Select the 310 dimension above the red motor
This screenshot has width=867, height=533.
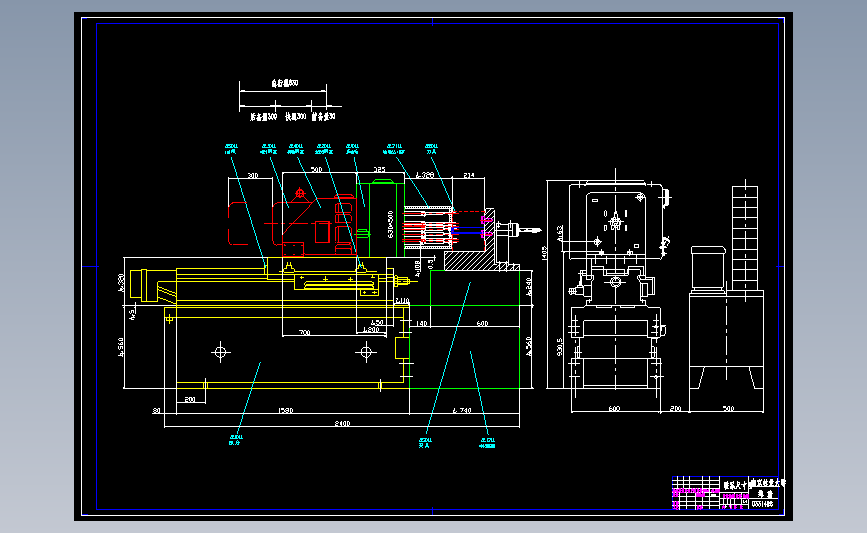pyautogui.click(x=253, y=175)
